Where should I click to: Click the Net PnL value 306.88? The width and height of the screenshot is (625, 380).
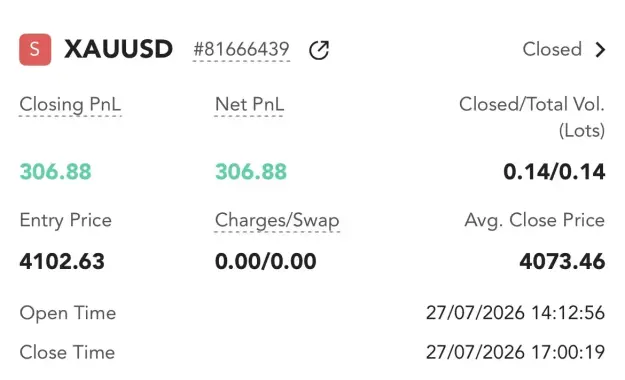(251, 172)
